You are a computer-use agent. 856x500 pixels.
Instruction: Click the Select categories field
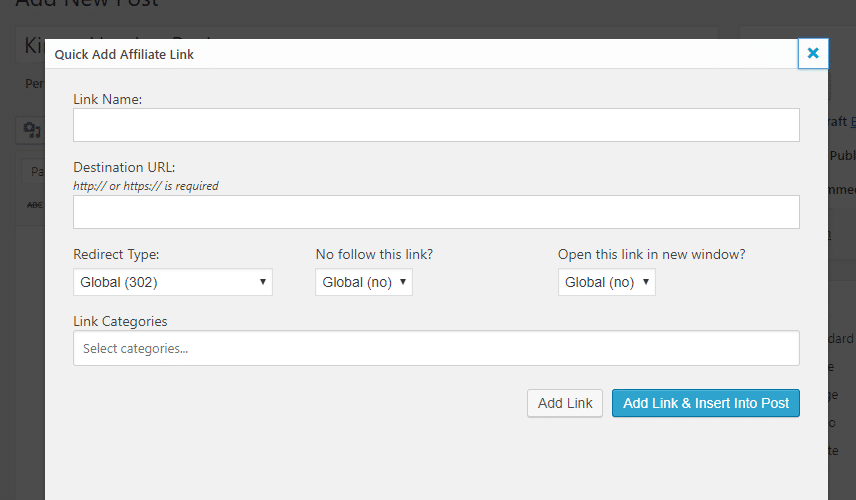click(436, 348)
